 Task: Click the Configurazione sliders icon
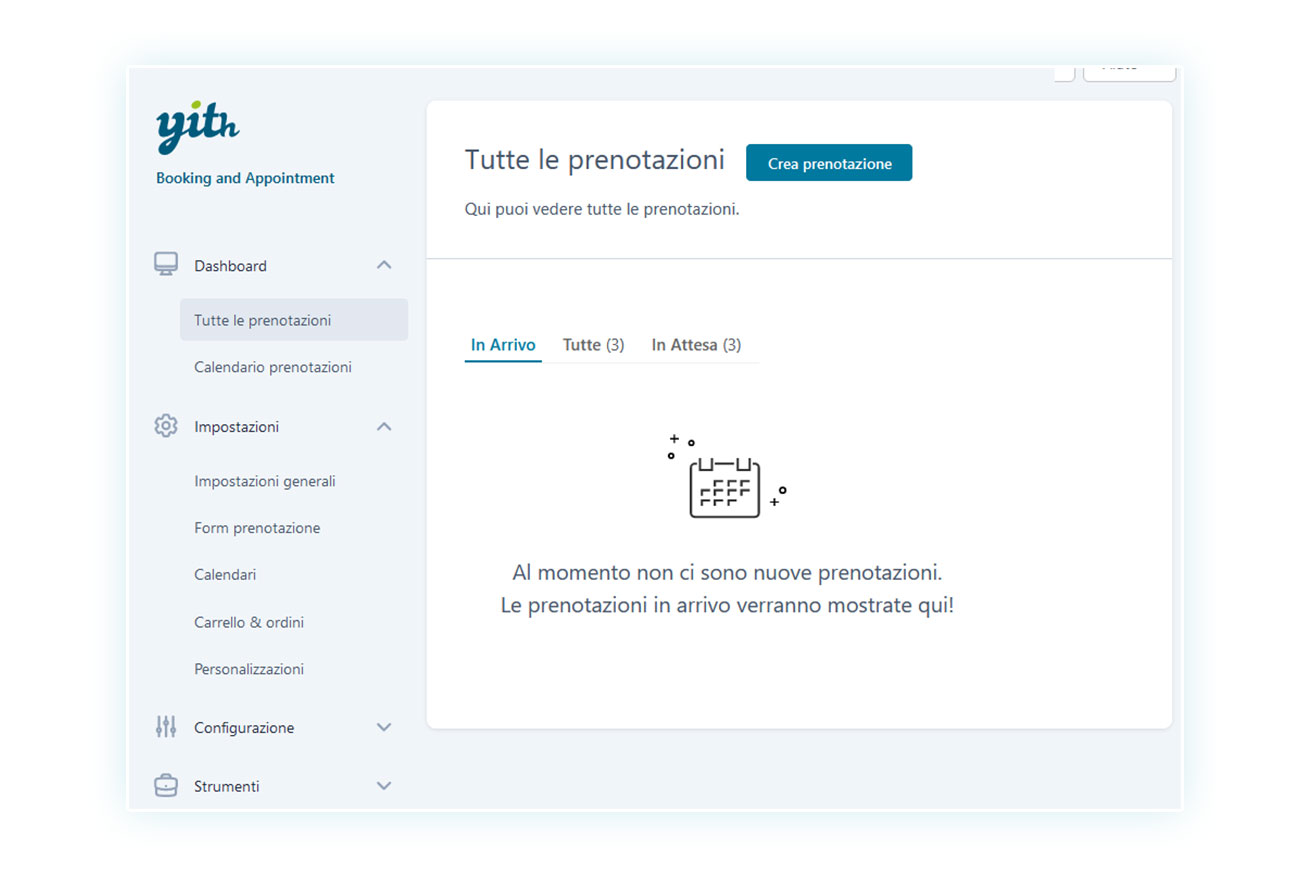click(x=166, y=727)
